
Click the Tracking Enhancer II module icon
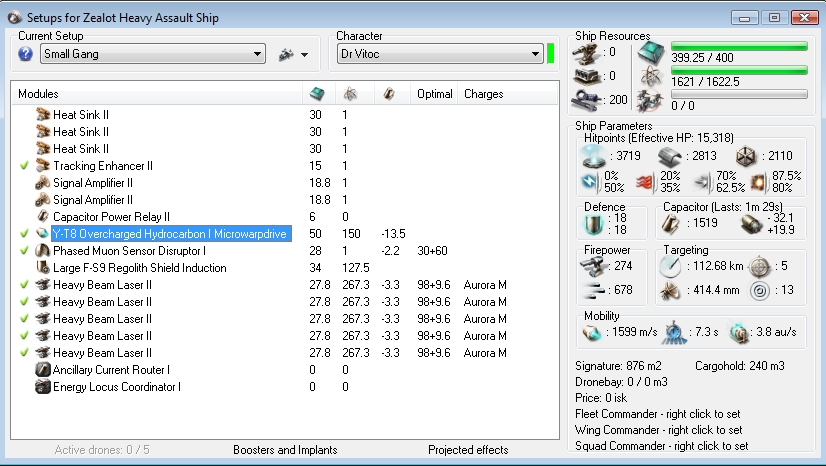tap(43, 166)
